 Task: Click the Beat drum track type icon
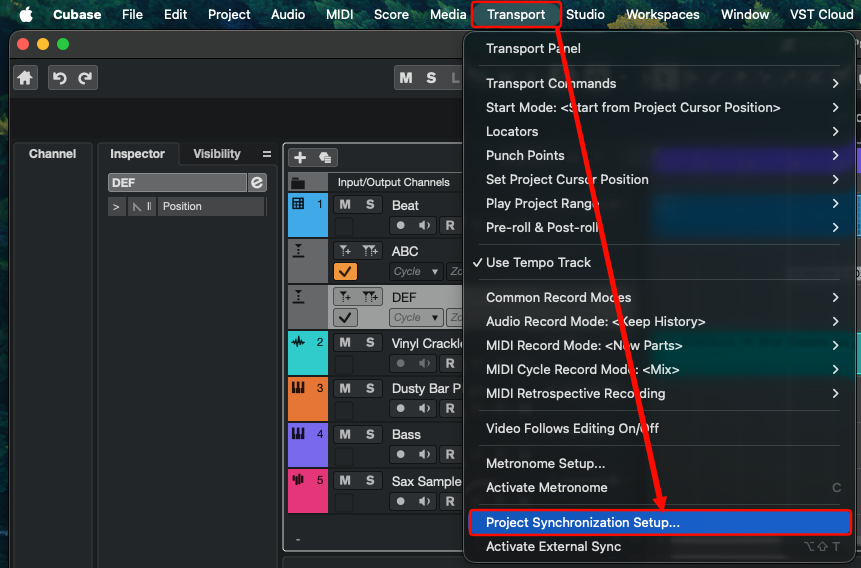[298, 204]
